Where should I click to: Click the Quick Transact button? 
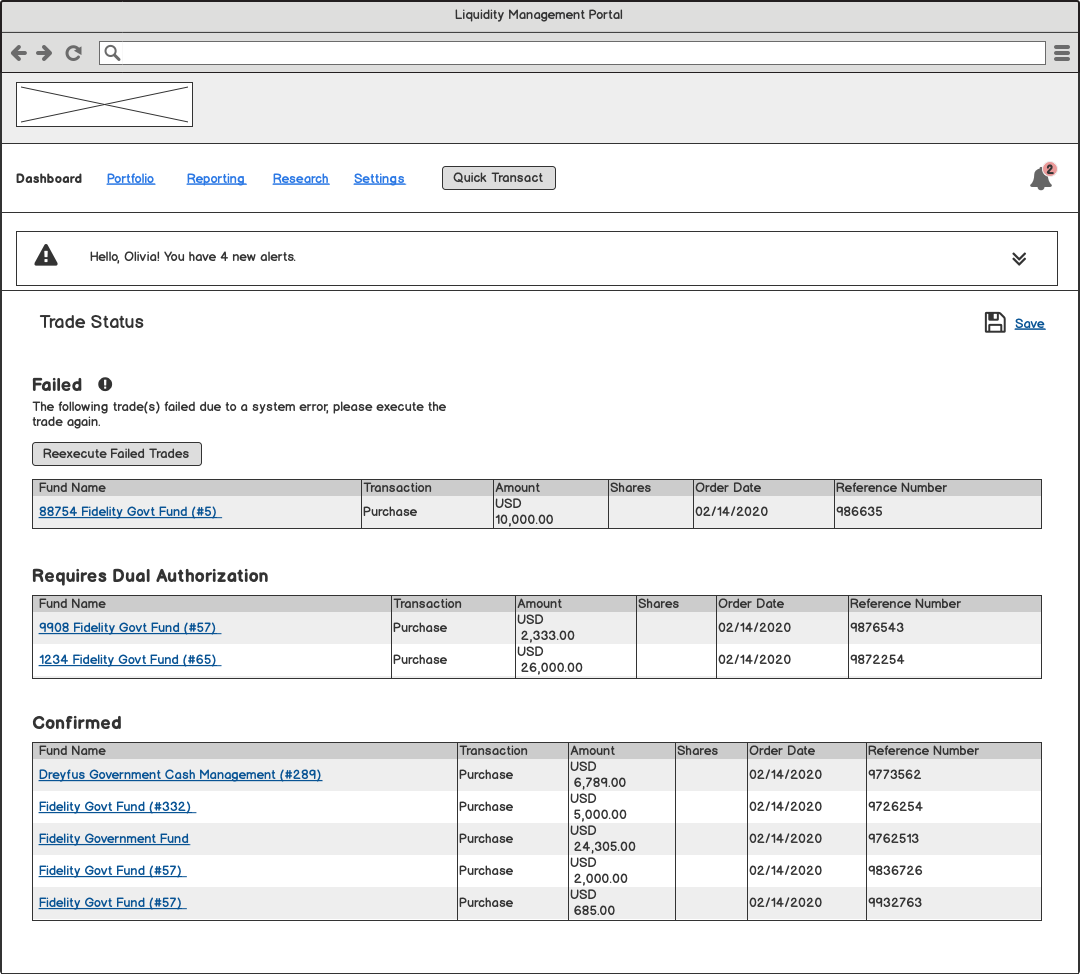tap(499, 178)
